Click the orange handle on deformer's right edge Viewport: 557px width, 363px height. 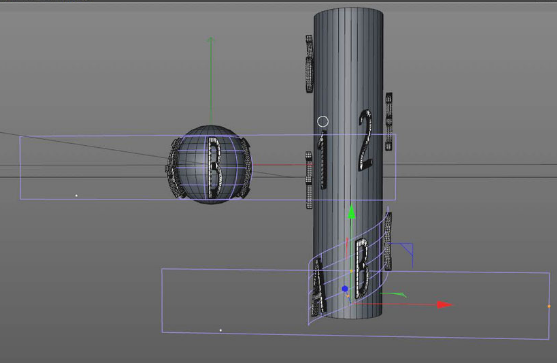549,306
